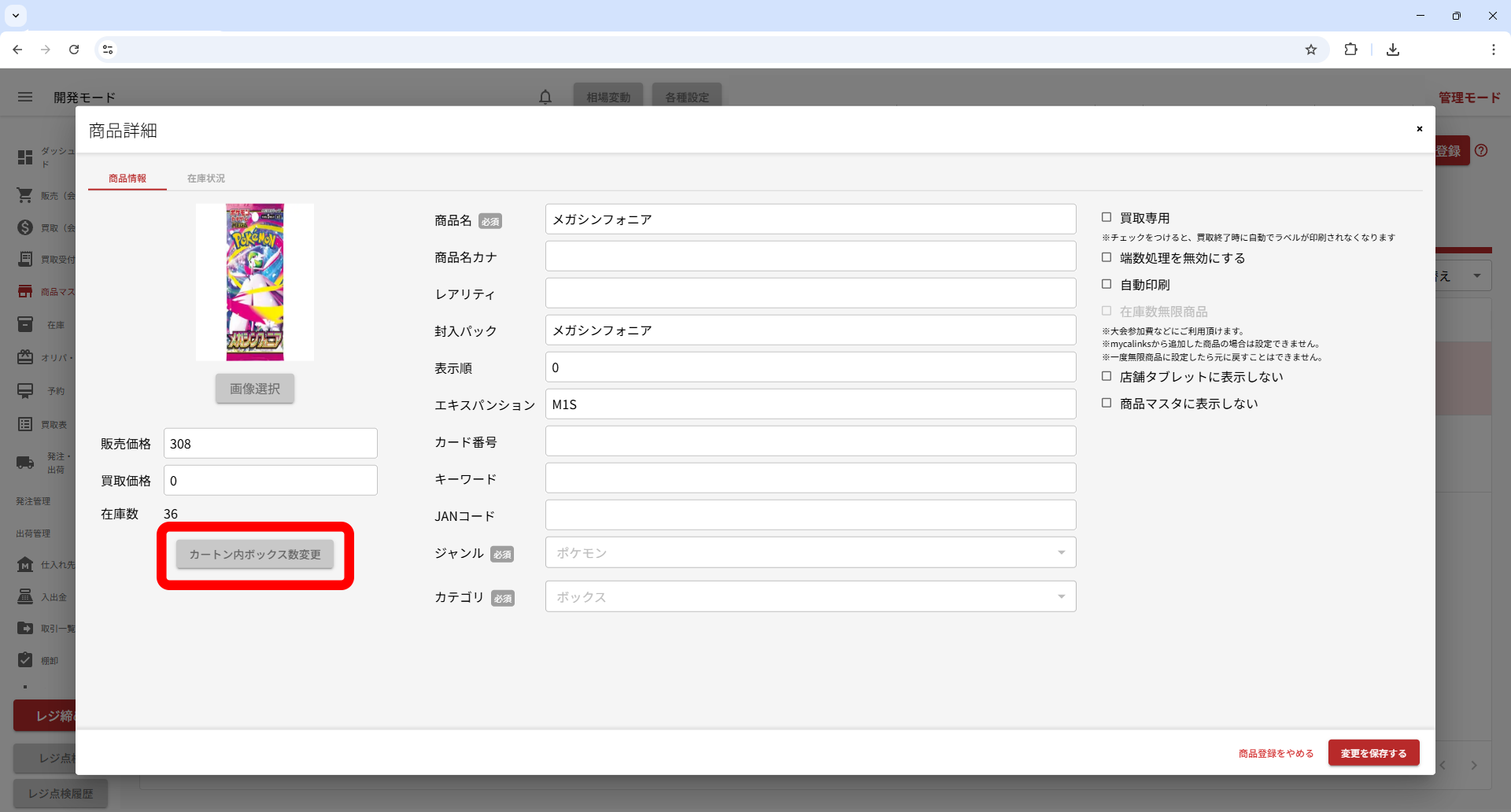
Task: Click the カートン内ボックス数変更 button
Action: [x=255, y=555]
